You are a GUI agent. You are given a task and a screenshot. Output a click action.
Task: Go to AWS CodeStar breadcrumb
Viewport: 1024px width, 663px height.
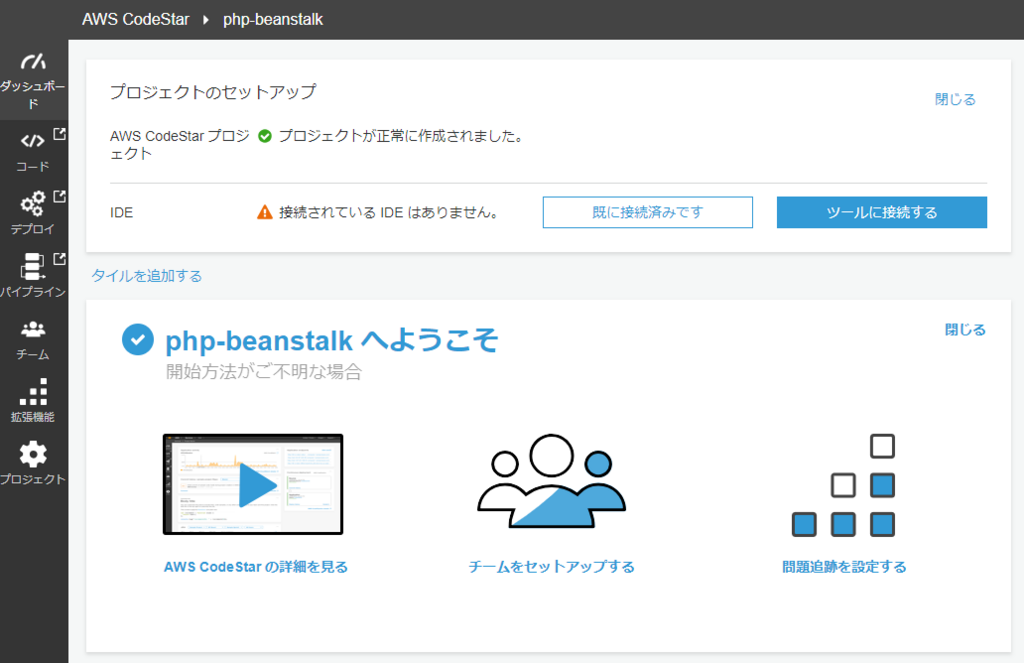tap(135, 20)
